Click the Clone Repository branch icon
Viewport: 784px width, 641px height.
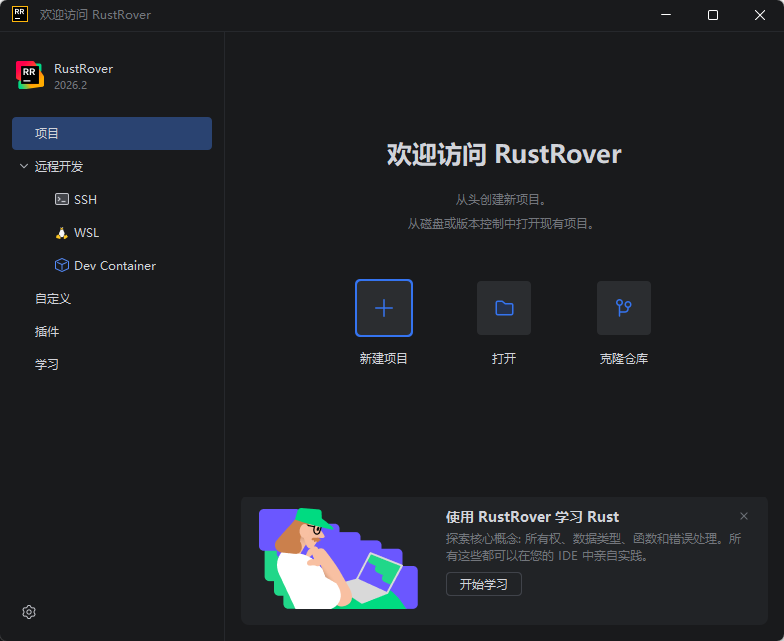point(624,308)
